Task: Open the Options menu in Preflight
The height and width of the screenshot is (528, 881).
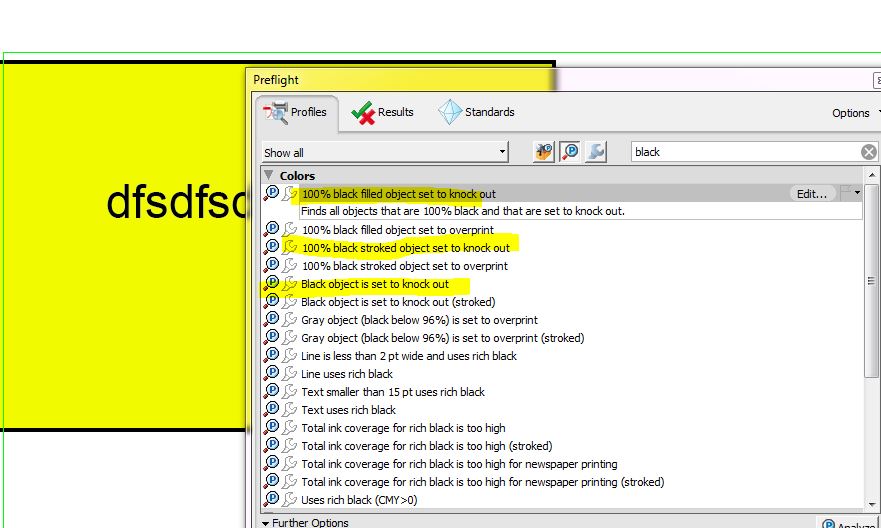Action: pos(855,113)
